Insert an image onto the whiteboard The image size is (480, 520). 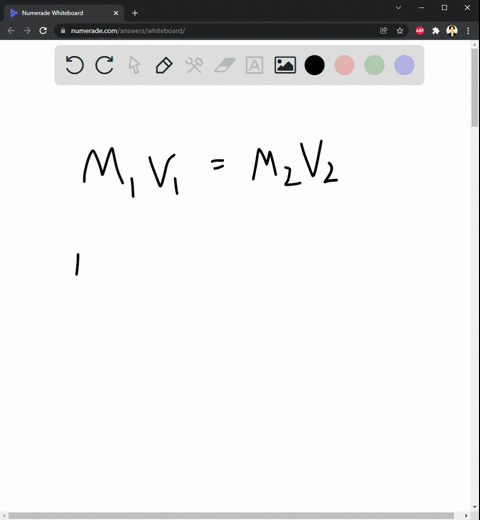[285, 65]
